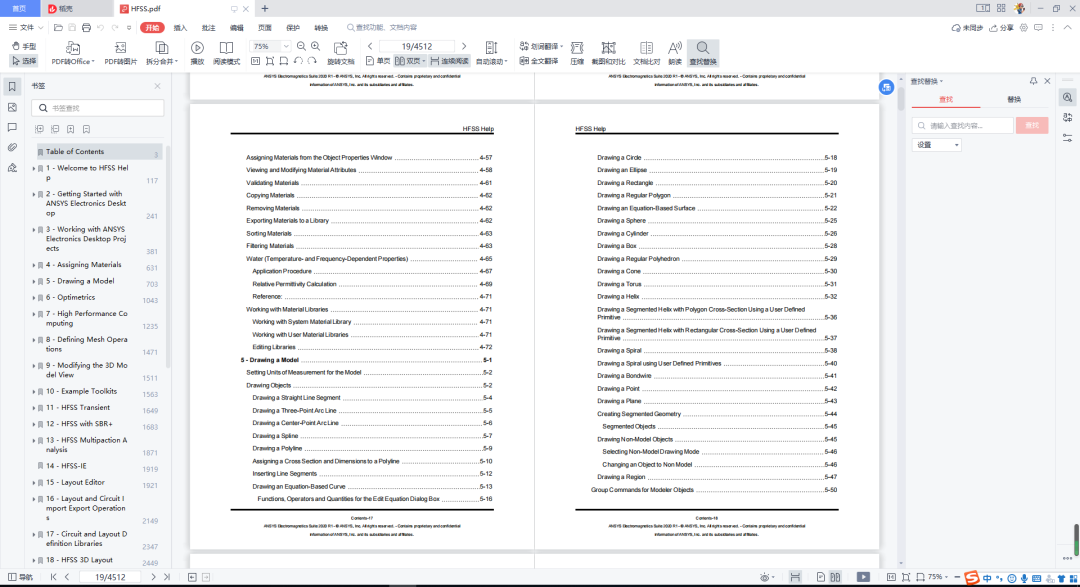Click Find and Replace (查找替换) toolbar icon

coord(703,53)
